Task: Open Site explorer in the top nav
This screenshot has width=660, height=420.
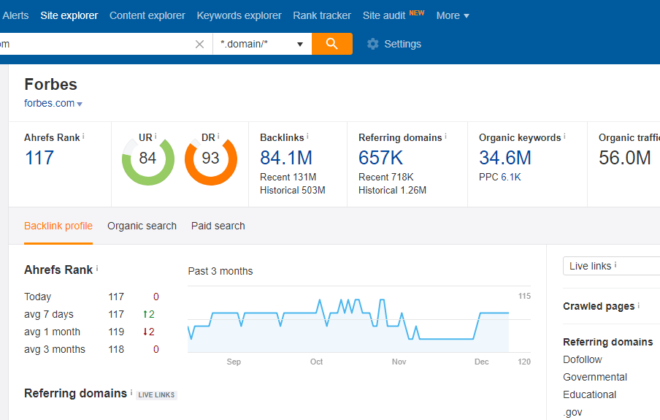Action: pos(69,16)
